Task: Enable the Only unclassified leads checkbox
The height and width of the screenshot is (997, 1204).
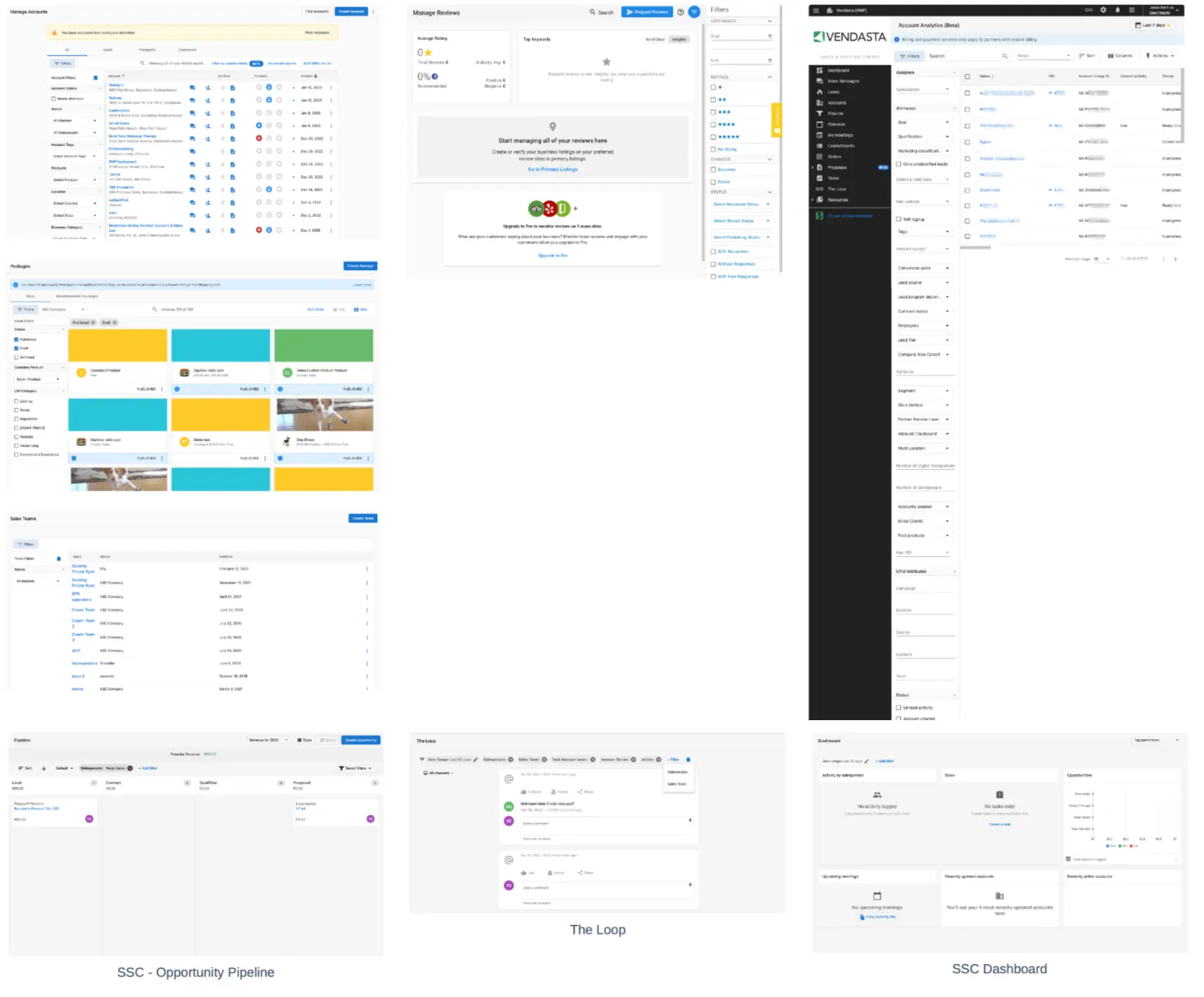Action: click(898, 164)
